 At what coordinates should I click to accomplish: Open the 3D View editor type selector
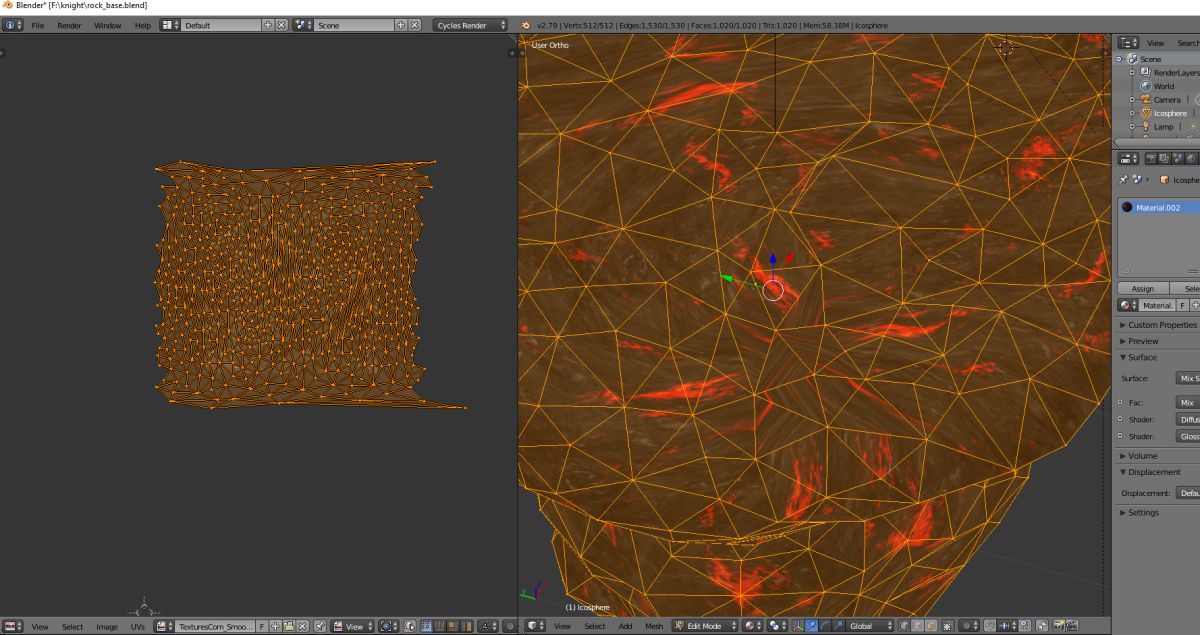tap(535, 626)
